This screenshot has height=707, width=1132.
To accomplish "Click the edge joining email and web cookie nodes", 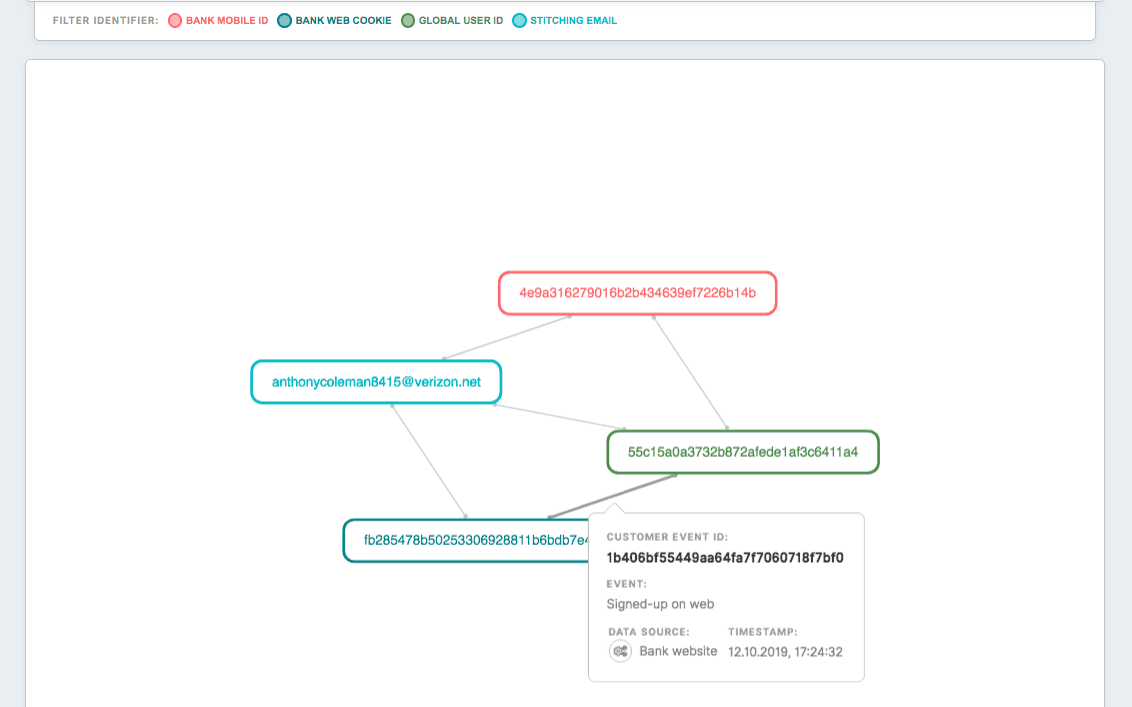I will click(x=429, y=460).
